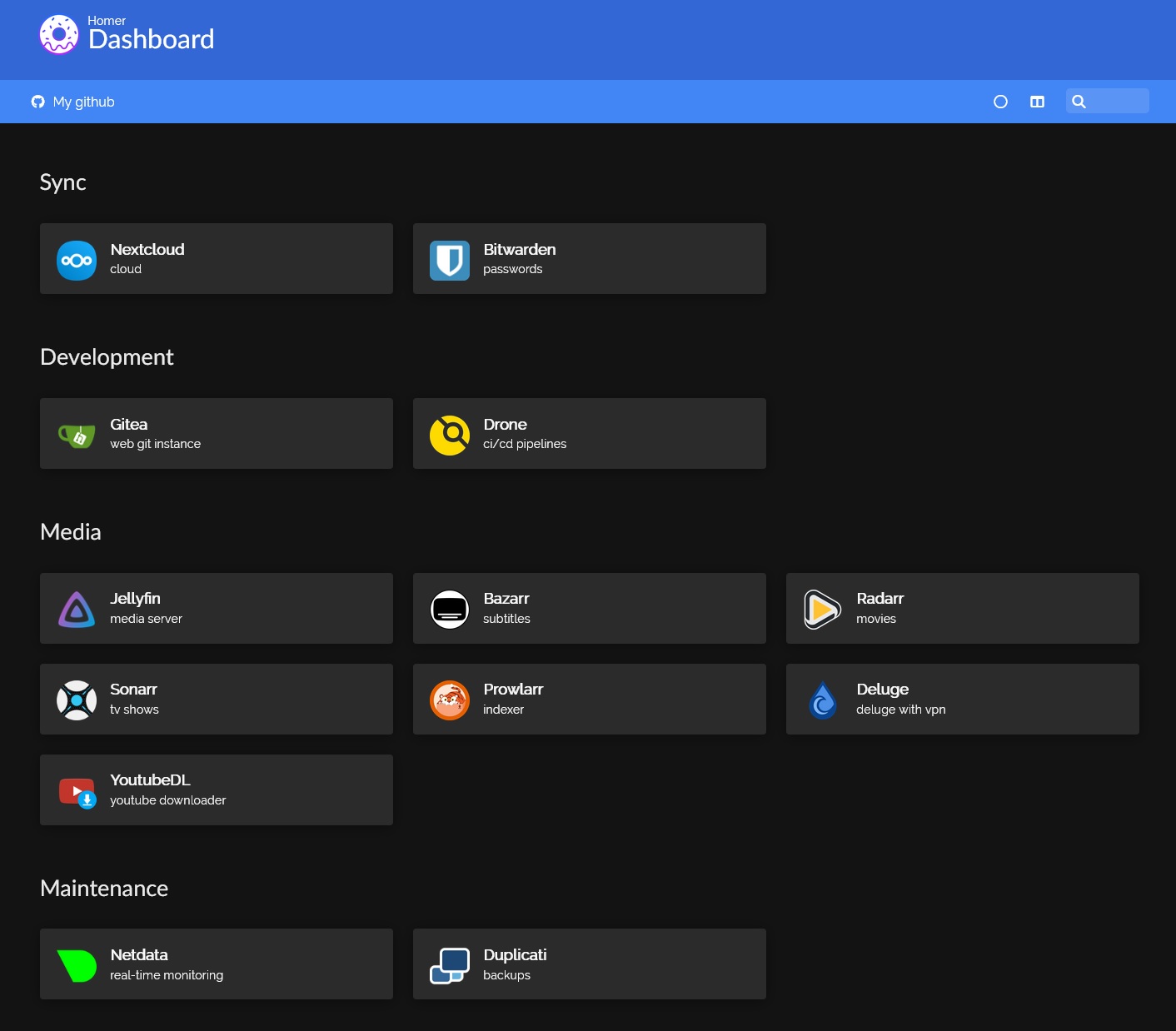1176x1031 pixels.
Task: Click the Duplicati overlapping squares icon
Action: tap(450, 966)
